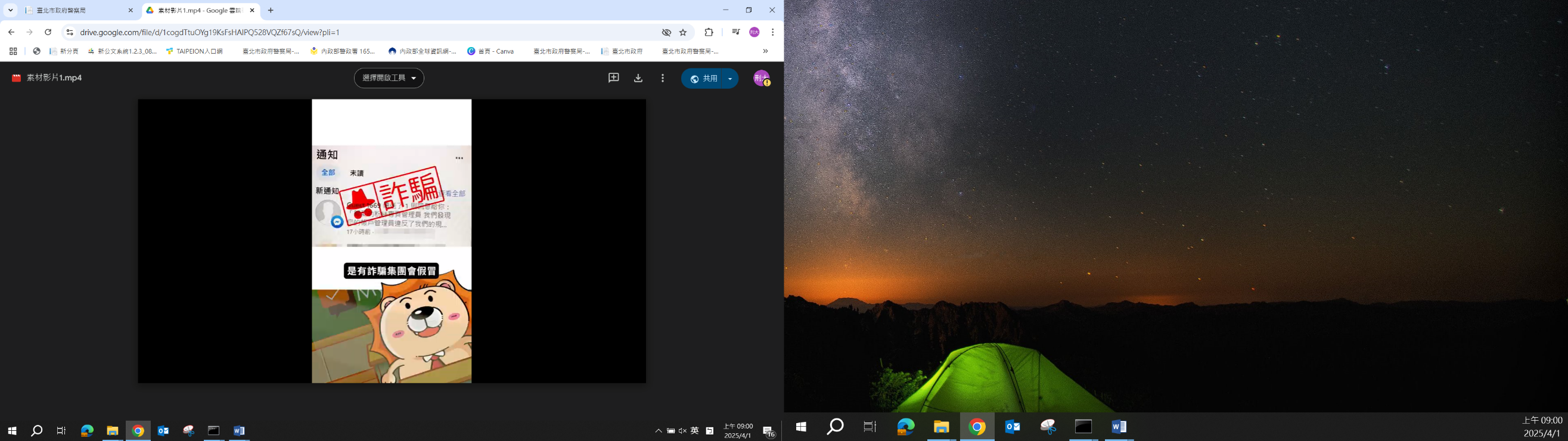Click the globe bookmark icon

(36, 51)
